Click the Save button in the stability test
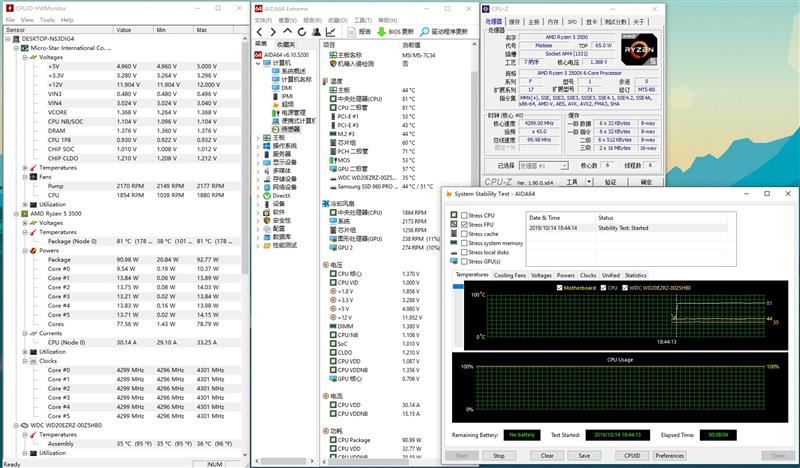This screenshot has width=800, height=468. (584, 455)
